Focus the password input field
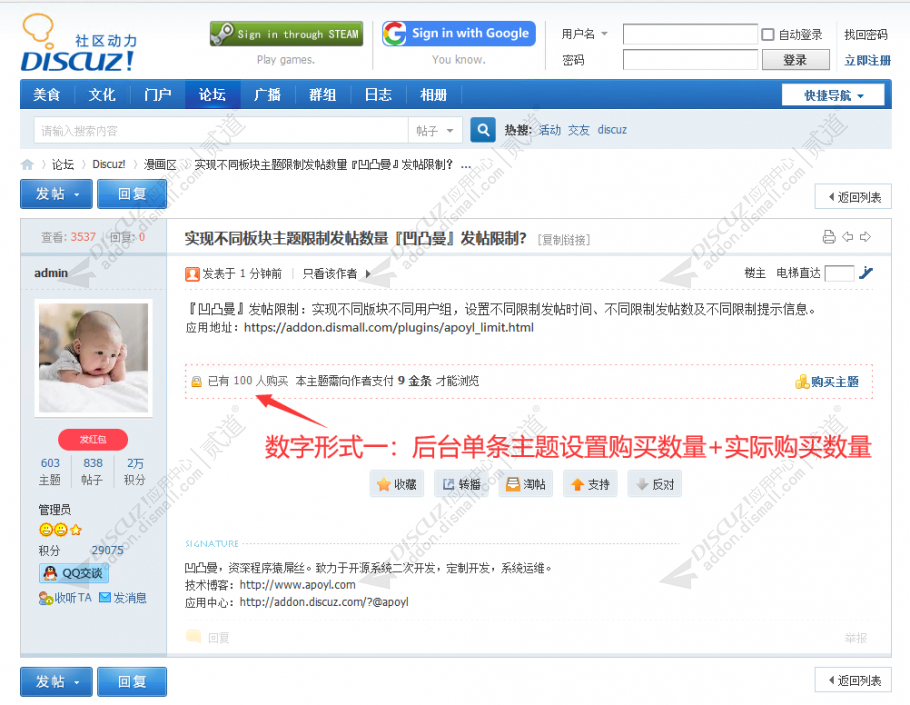 click(690, 60)
